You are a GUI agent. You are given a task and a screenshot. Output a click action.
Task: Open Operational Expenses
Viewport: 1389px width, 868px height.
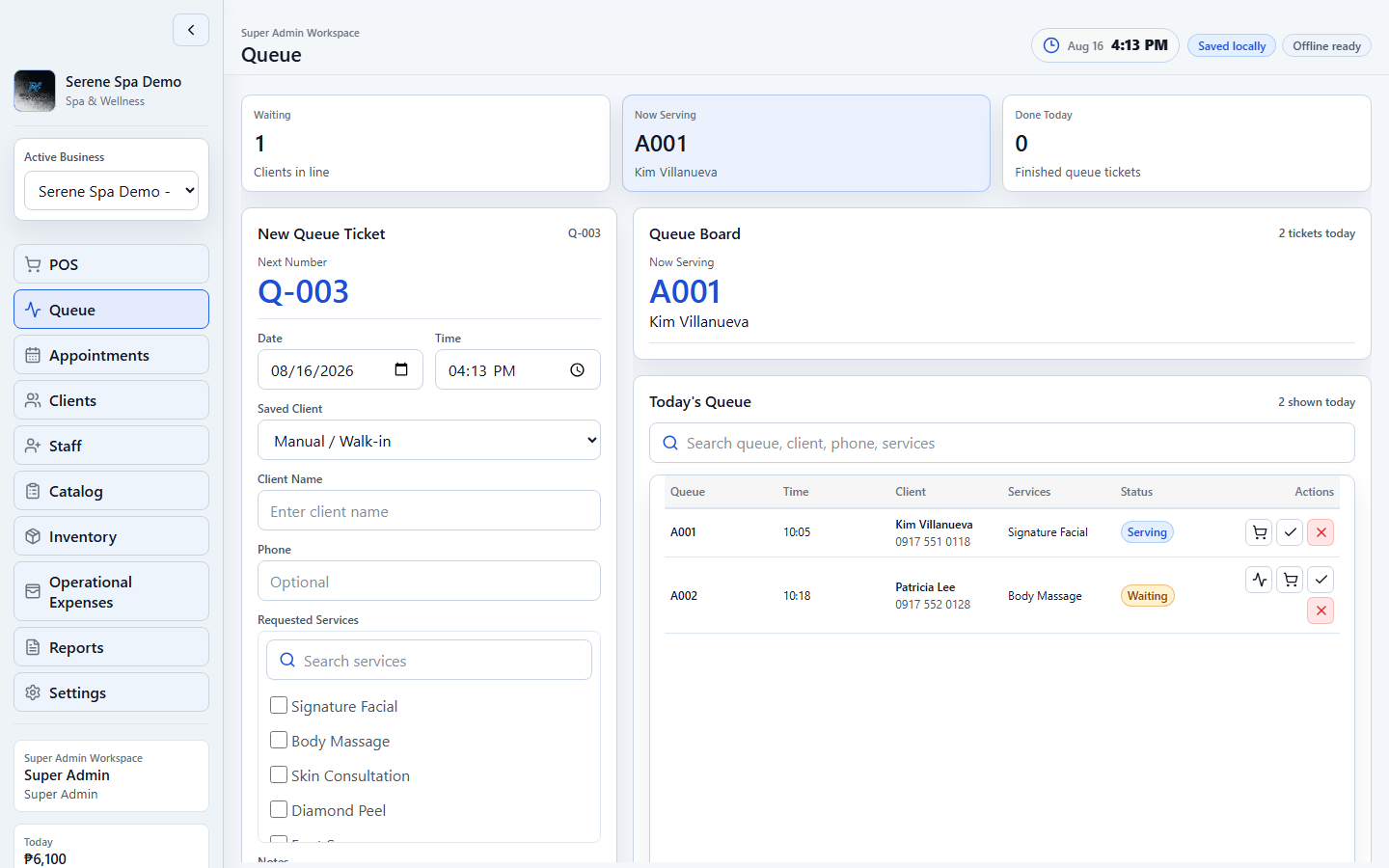click(111, 592)
